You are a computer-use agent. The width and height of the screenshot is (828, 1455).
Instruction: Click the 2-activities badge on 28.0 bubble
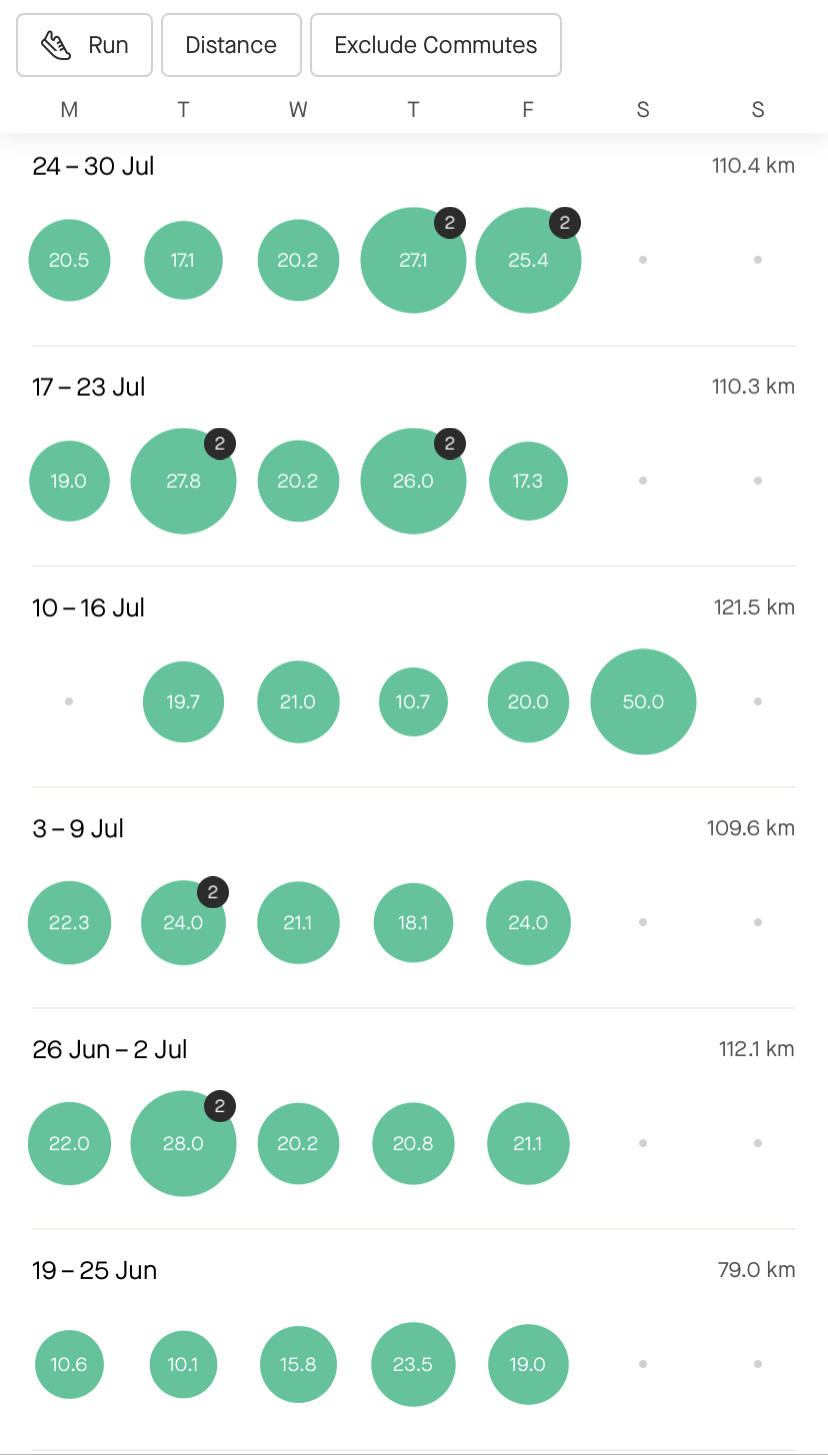coord(220,1106)
